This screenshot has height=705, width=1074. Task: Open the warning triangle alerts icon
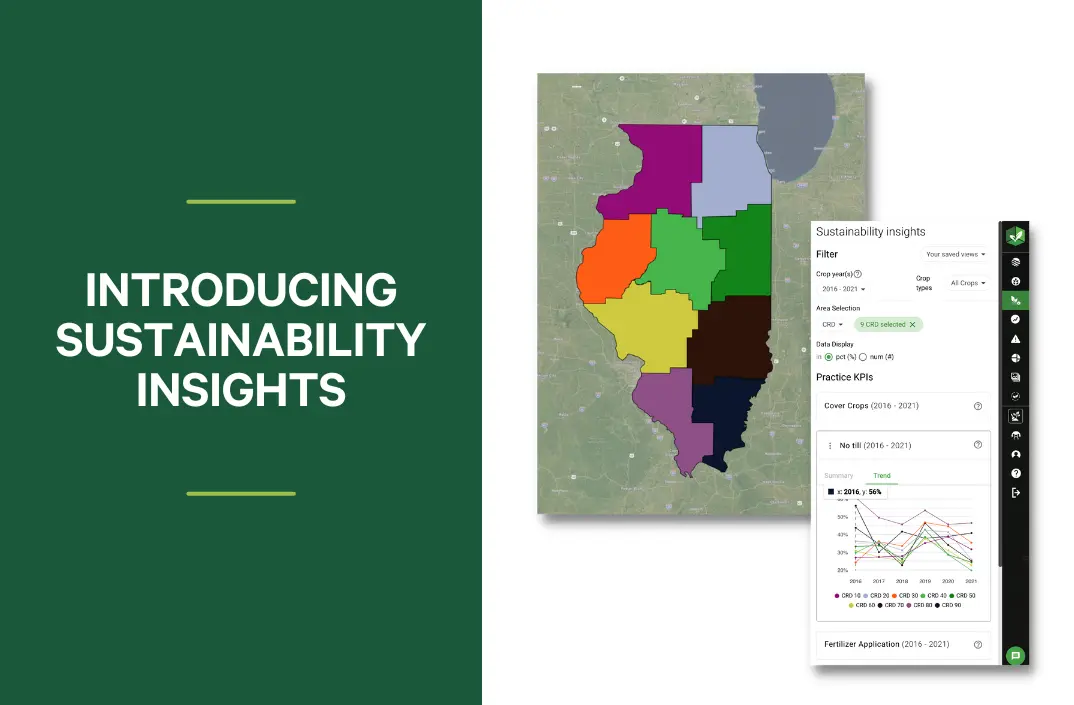click(x=1015, y=339)
